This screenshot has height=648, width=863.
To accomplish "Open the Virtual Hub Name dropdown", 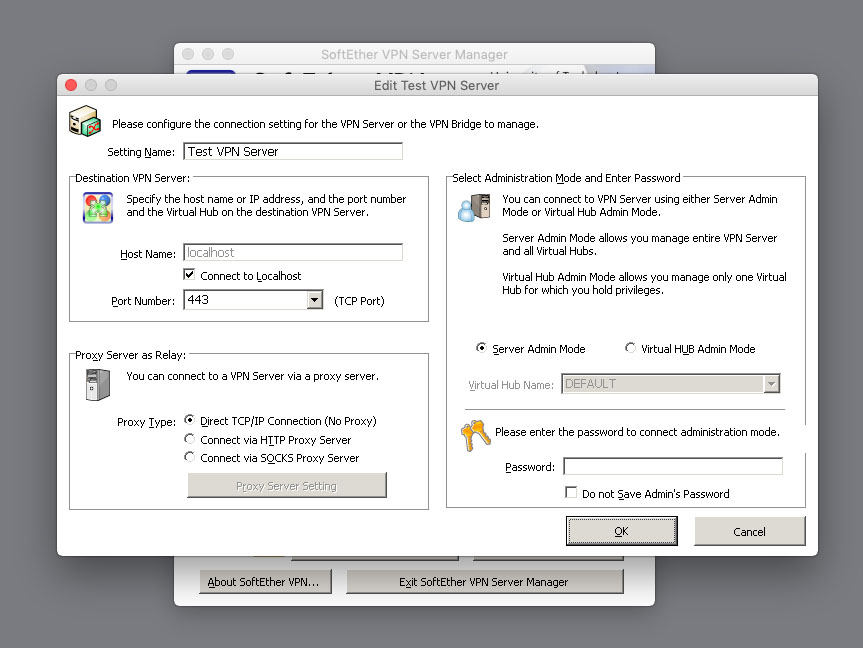I will tap(770, 384).
